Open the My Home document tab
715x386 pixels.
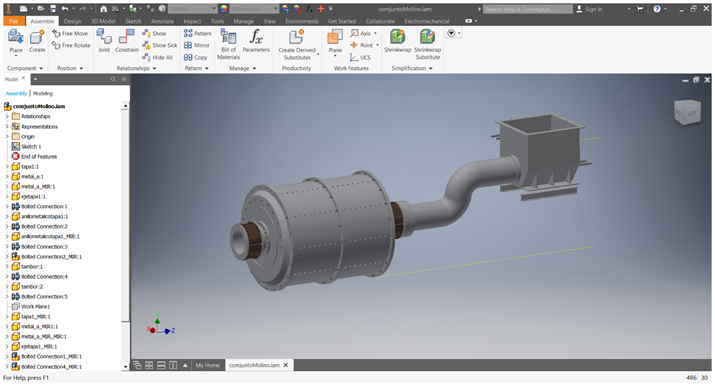point(207,365)
